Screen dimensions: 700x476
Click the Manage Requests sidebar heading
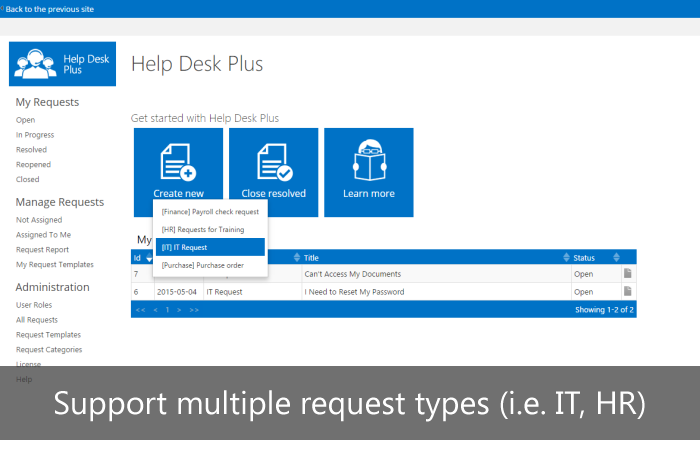[x=60, y=202]
